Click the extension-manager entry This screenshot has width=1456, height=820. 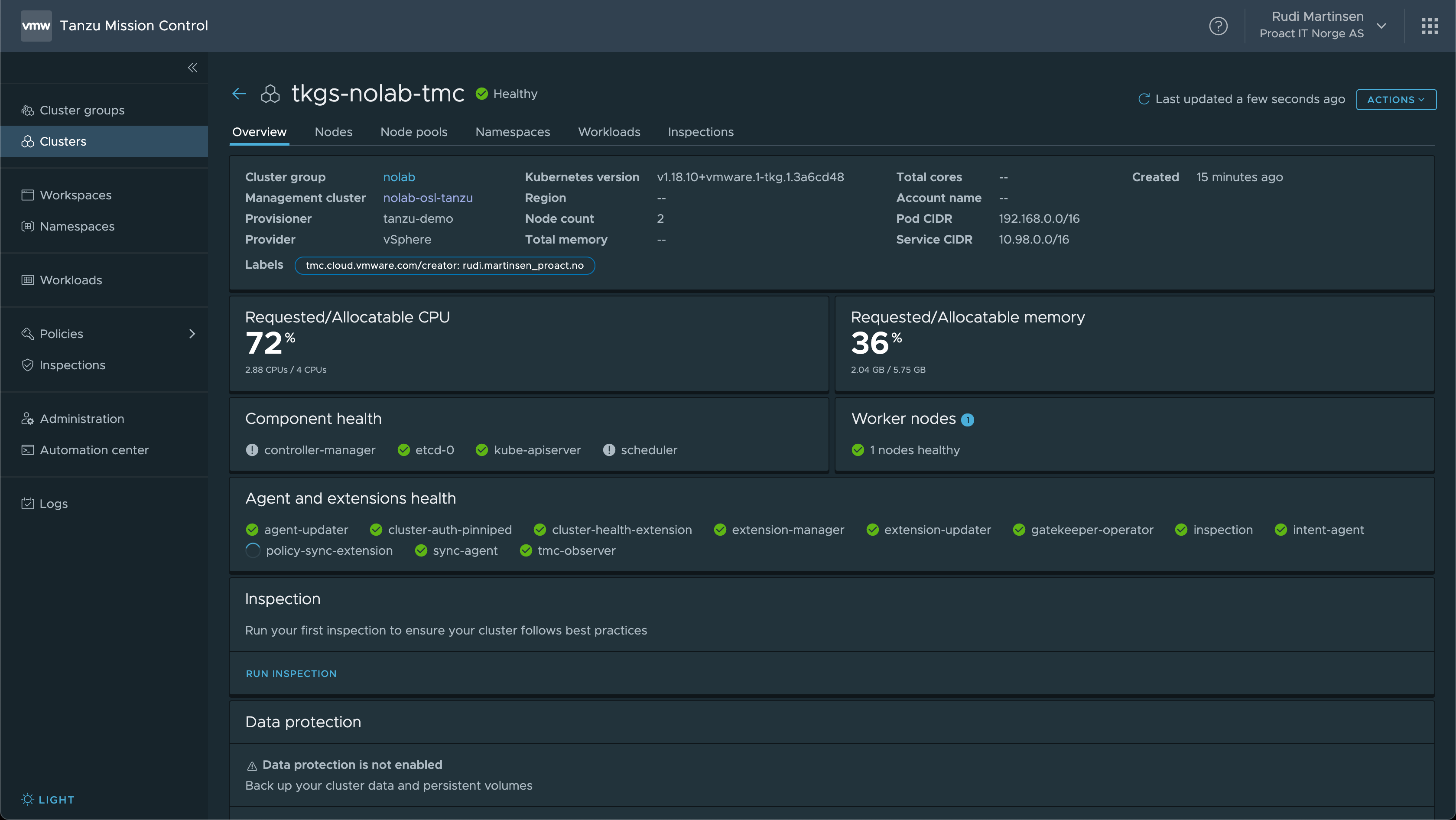point(779,530)
